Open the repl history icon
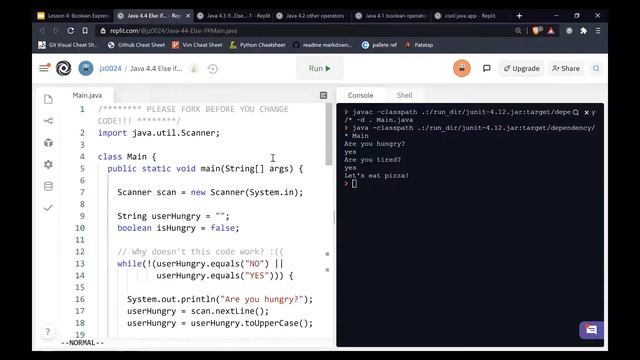Viewport: 640px width, 360px height. pos(213,69)
